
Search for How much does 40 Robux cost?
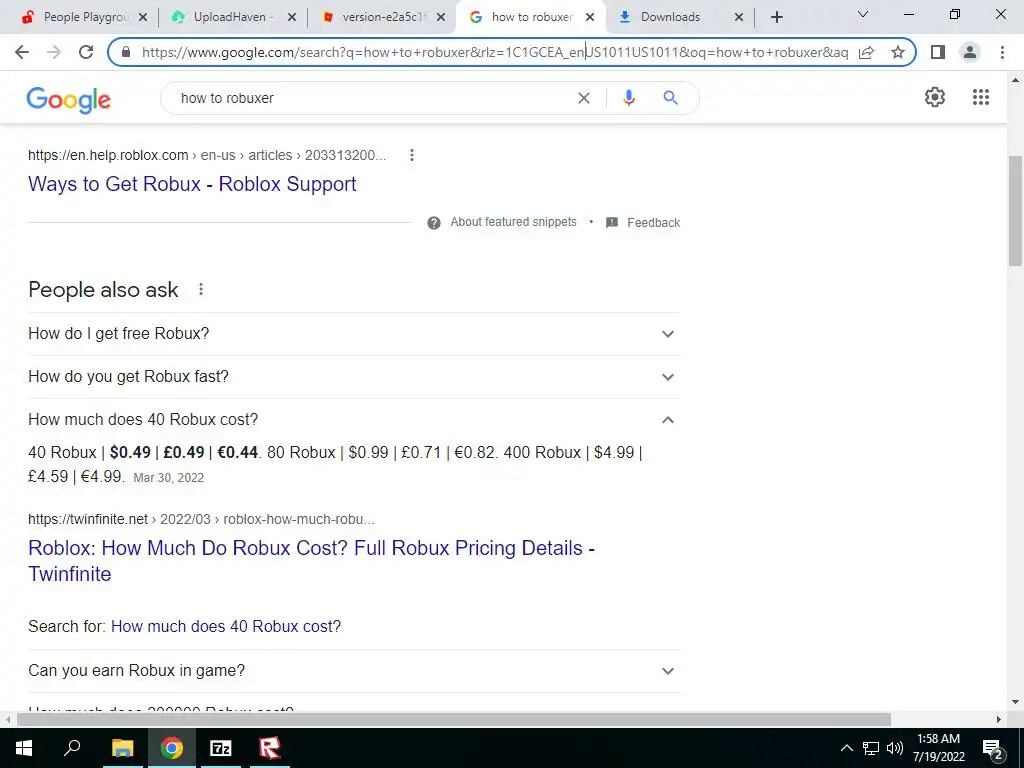coord(226,626)
